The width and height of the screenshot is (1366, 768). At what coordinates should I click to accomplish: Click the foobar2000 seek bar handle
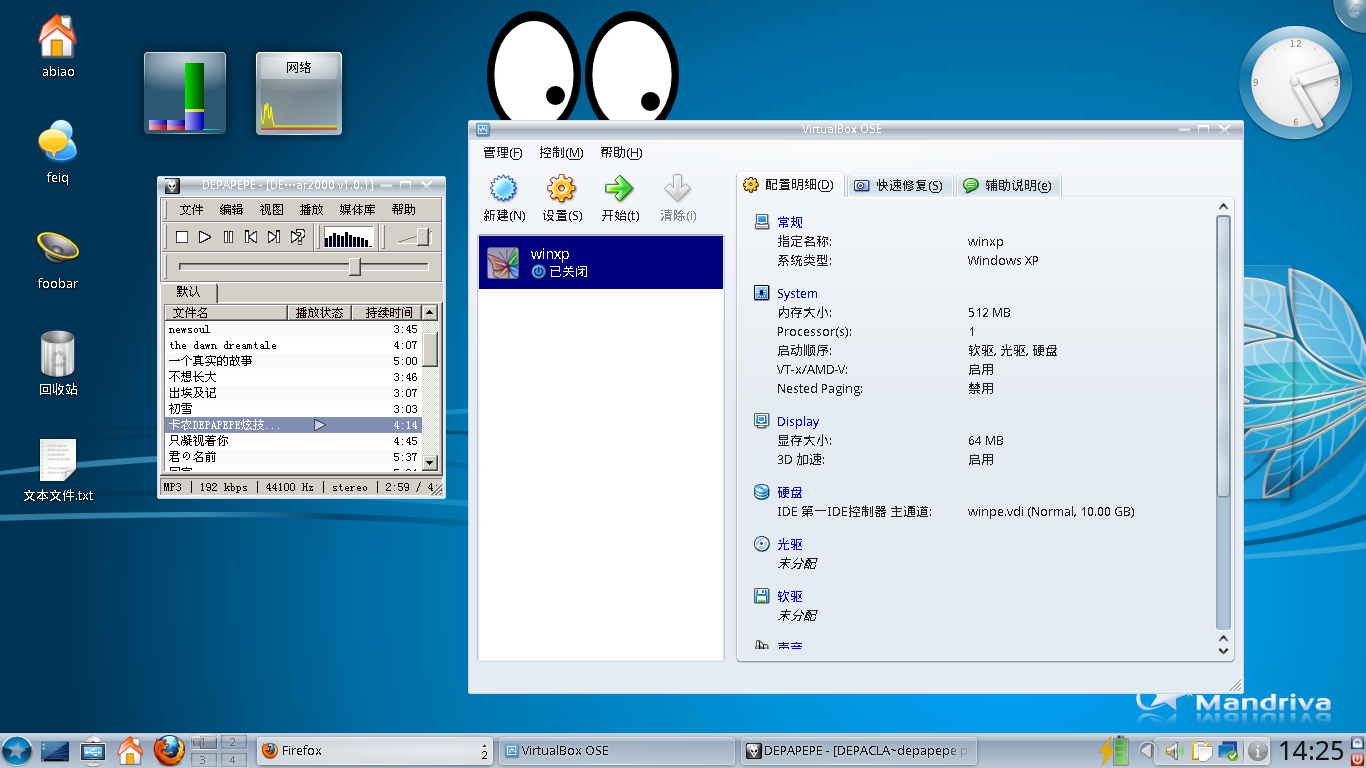point(354,266)
